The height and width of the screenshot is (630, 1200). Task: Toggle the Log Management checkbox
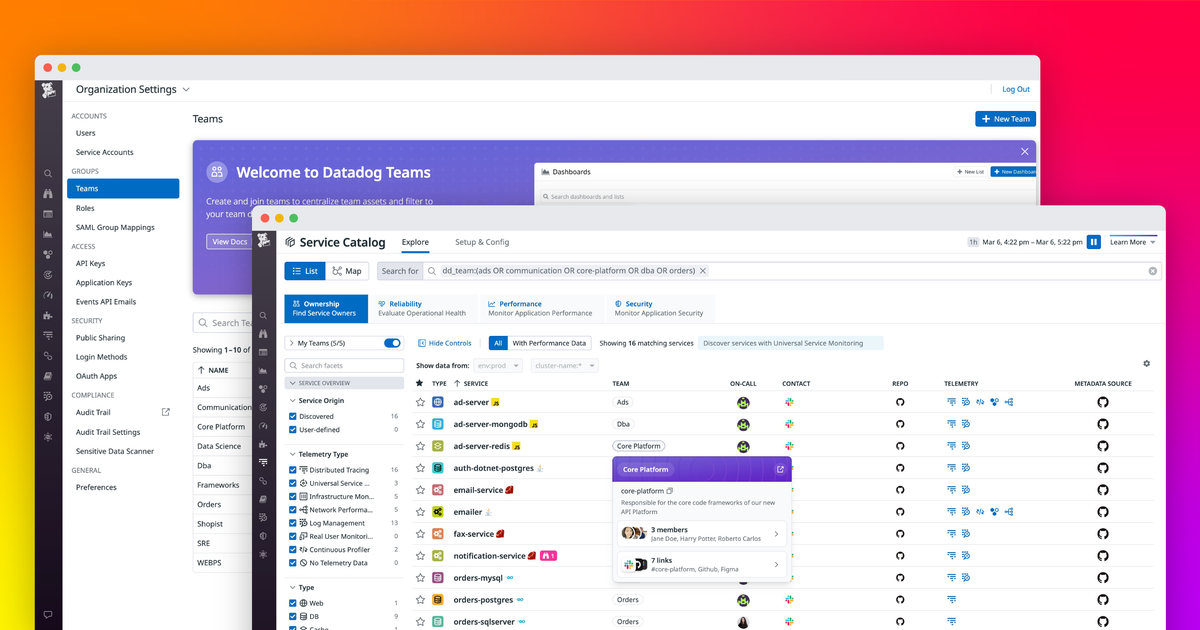point(293,523)
